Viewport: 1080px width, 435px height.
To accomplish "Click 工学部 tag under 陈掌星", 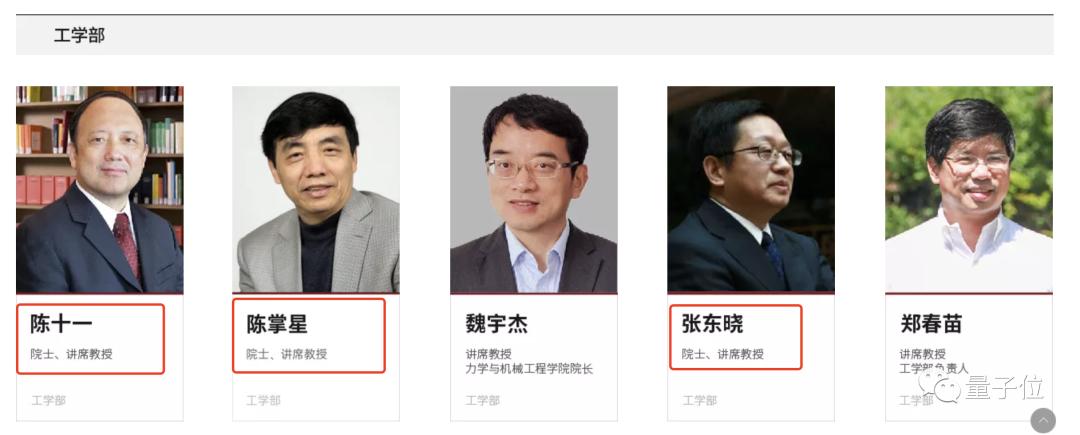I will pyautogui.click(x=263, y=400).
